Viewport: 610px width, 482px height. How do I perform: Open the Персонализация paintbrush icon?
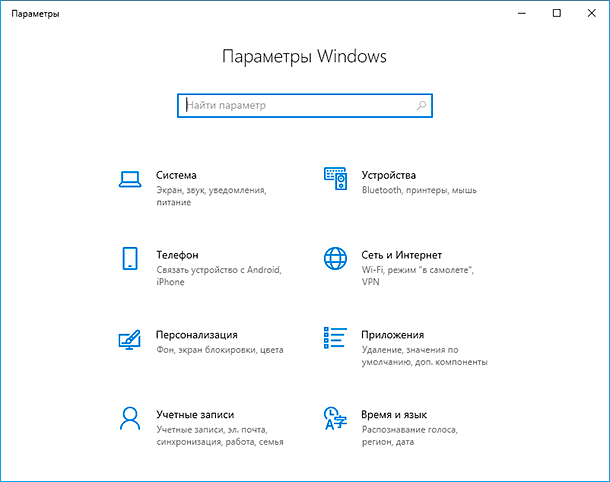coord(130,340)
